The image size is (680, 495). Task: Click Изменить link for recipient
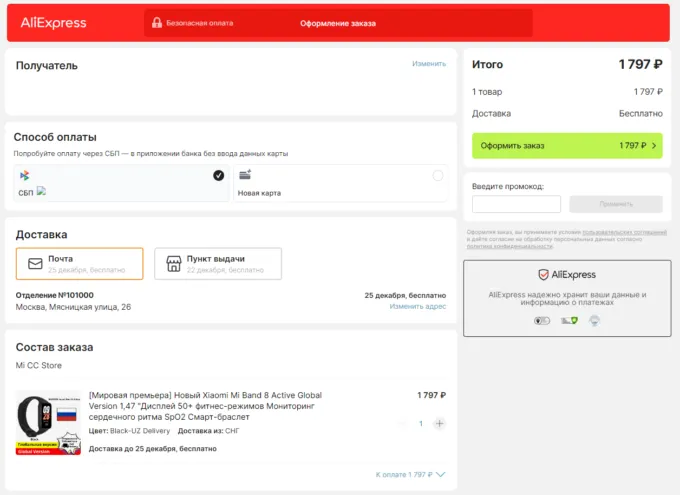428,64
